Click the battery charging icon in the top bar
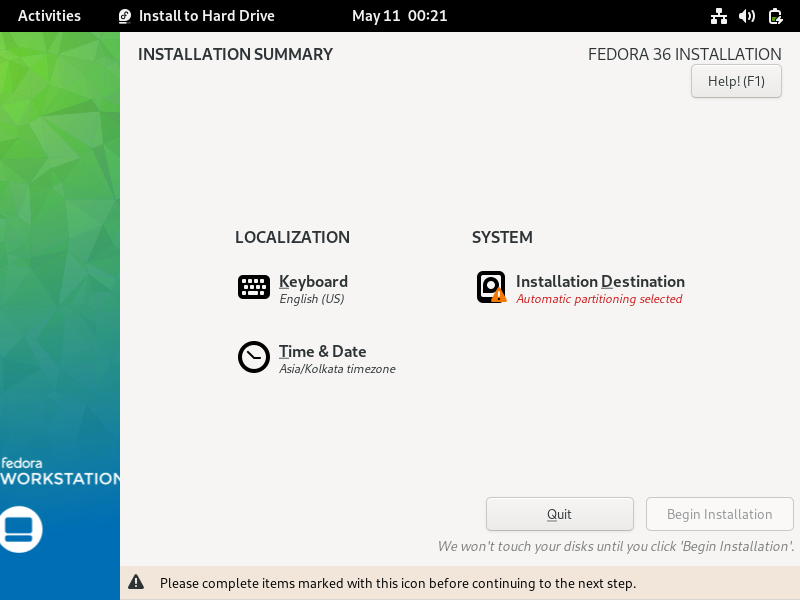 click(774, 16)
